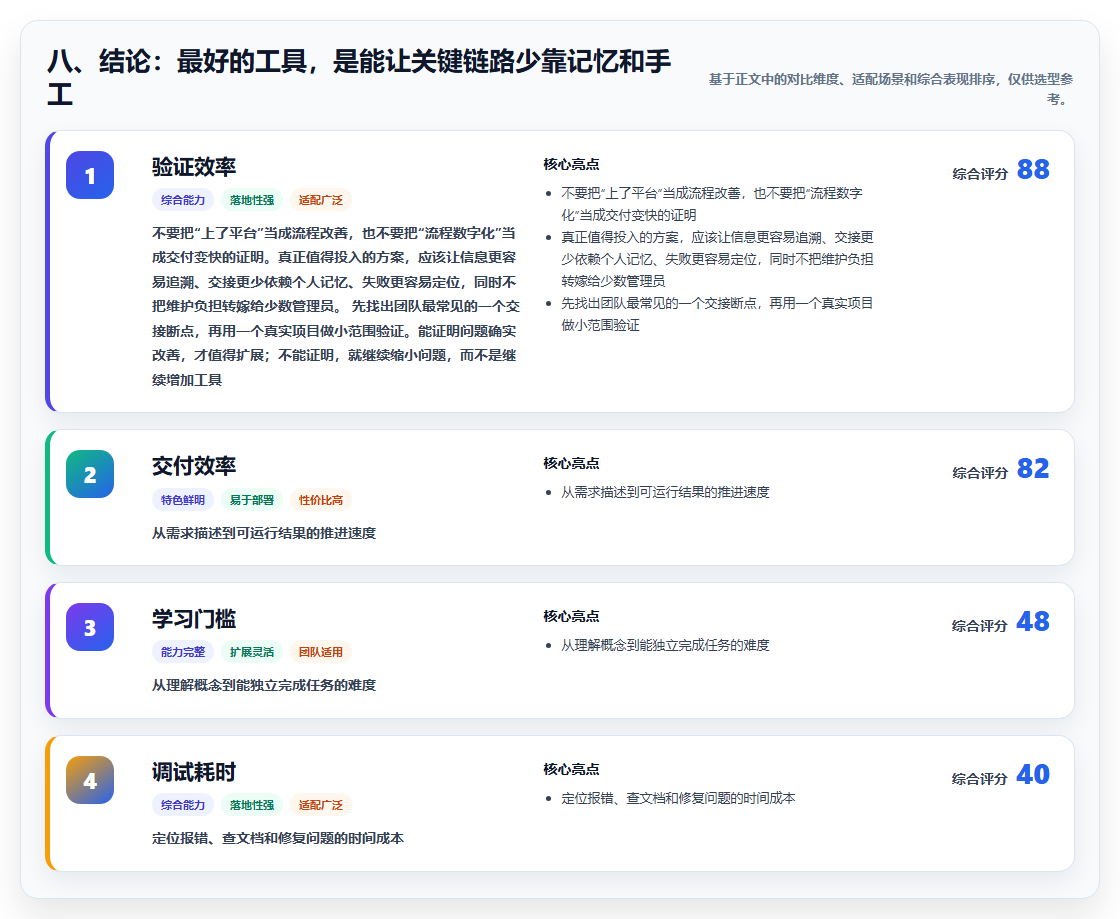Screen dimensions: 1120x919
Task: Click 核心亮点 heading in 调试耗时 card
Action: point(571,769)
